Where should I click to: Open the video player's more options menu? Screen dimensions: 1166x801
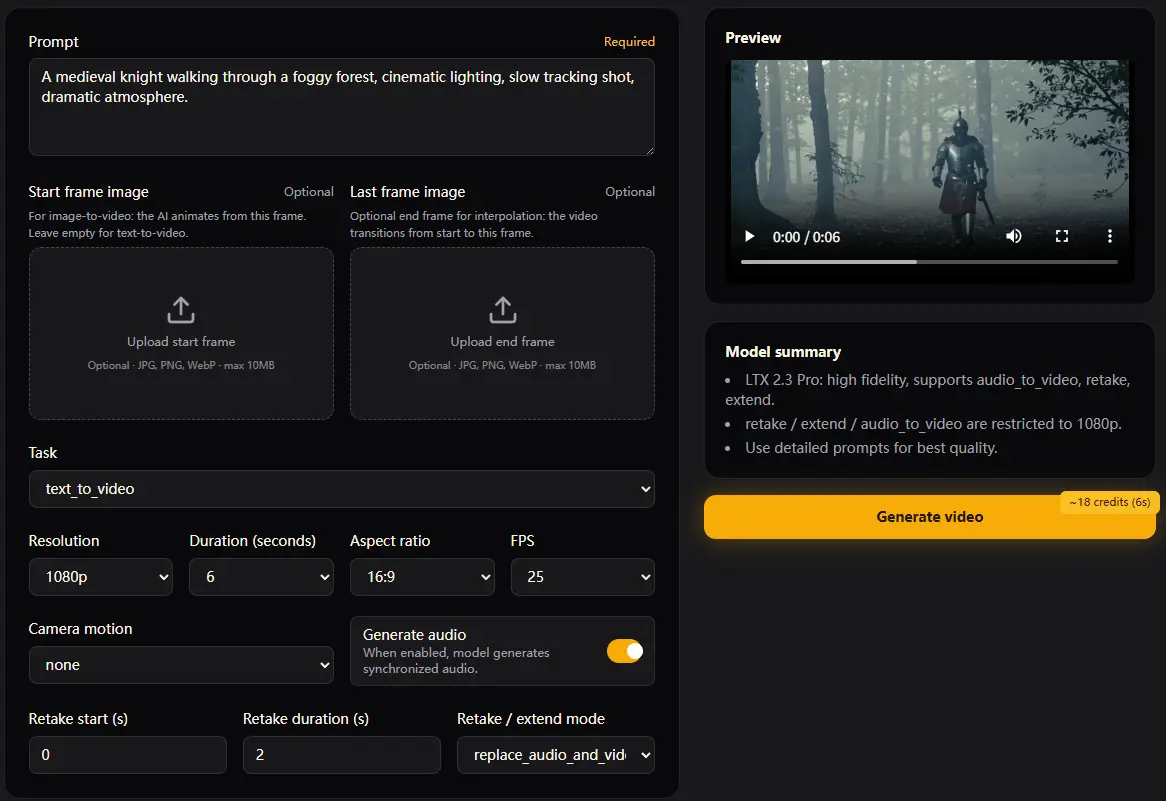pyautogui.click(x=1109, y=236)
